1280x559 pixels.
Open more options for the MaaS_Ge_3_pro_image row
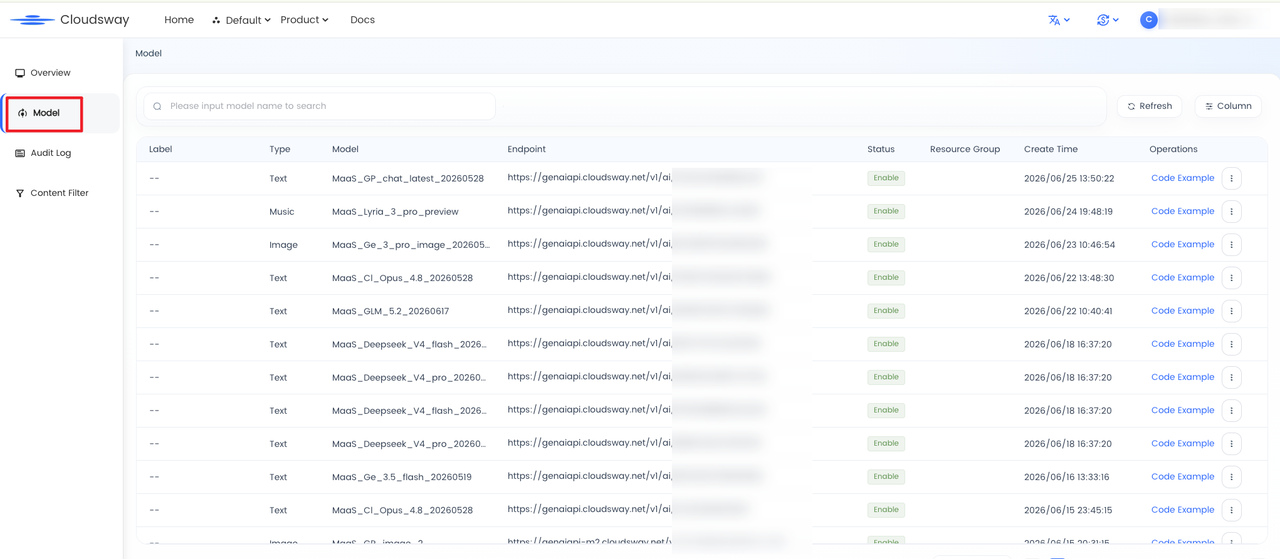1231,244
